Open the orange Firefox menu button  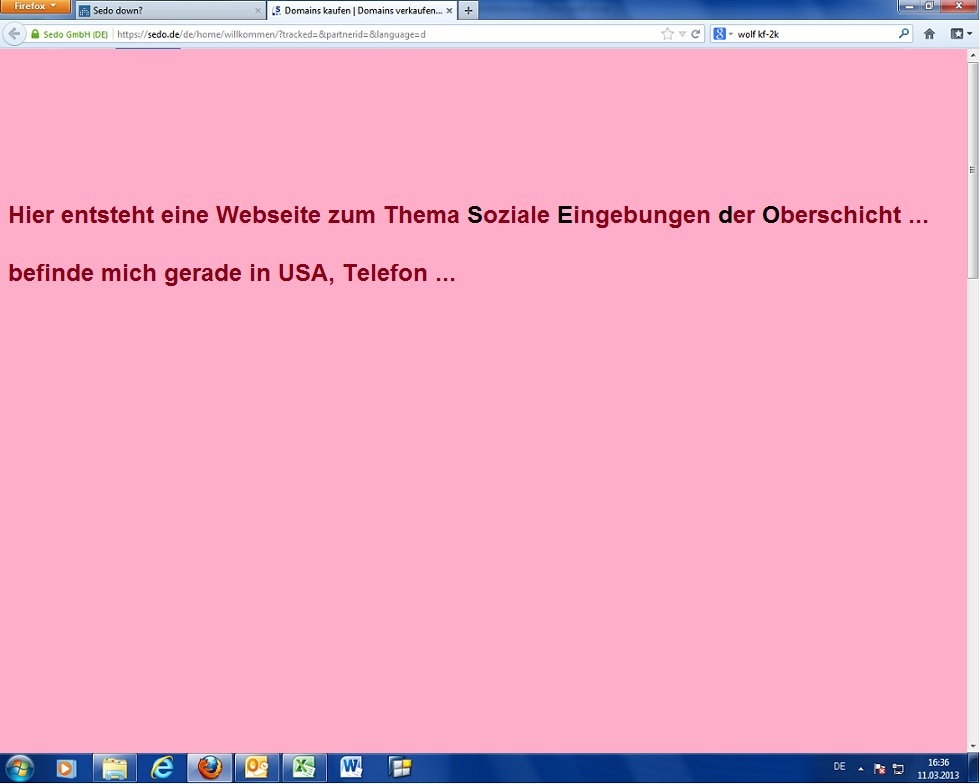(35, 6)
